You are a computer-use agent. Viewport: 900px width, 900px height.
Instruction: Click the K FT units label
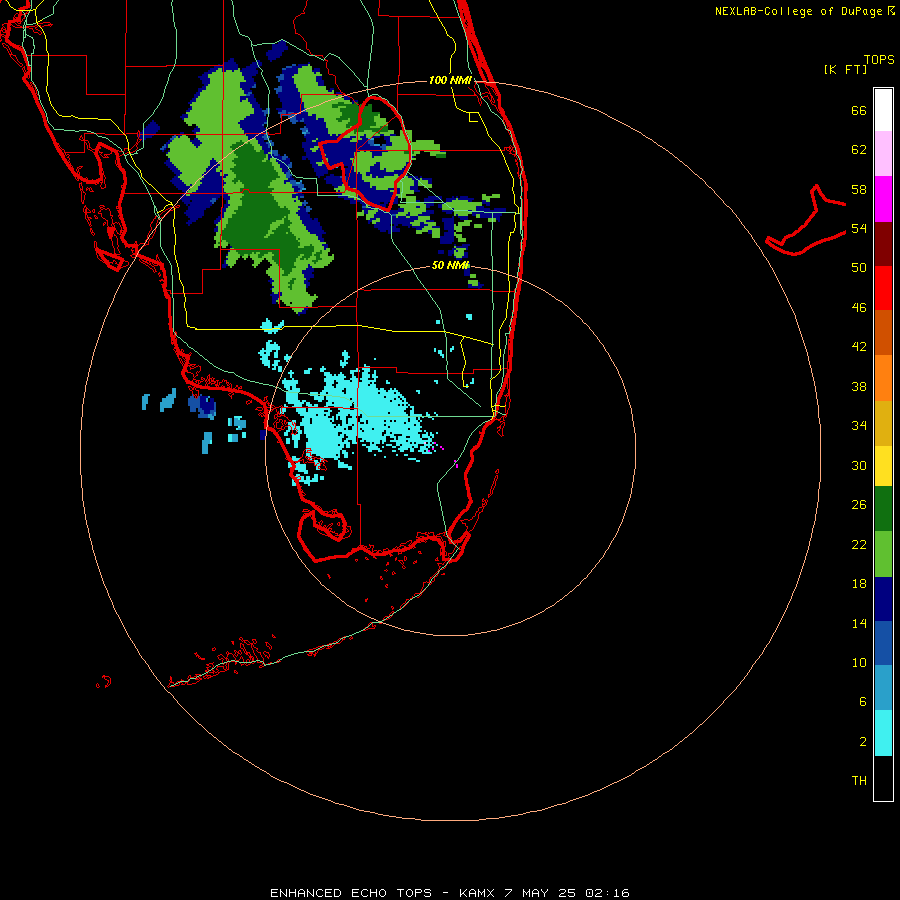[845, 69]
